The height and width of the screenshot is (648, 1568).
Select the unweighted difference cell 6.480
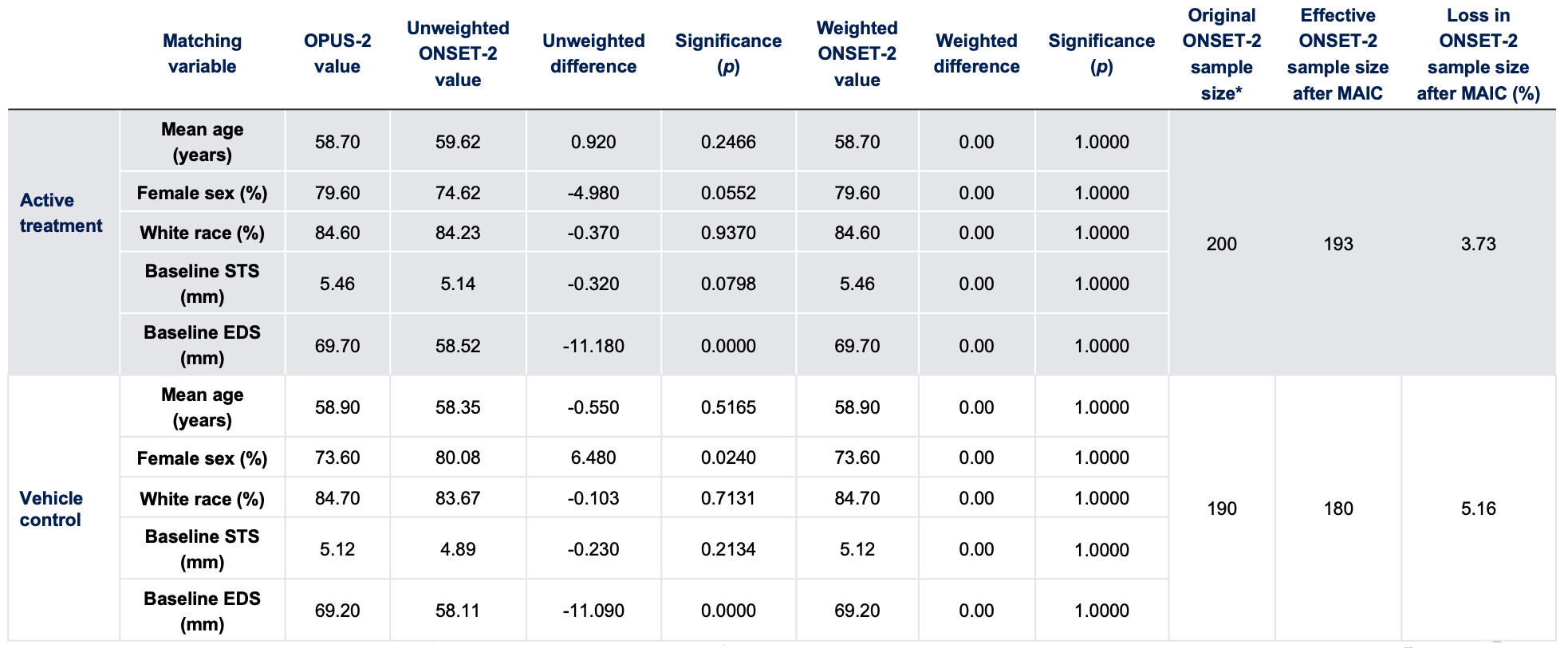[593, 458]
